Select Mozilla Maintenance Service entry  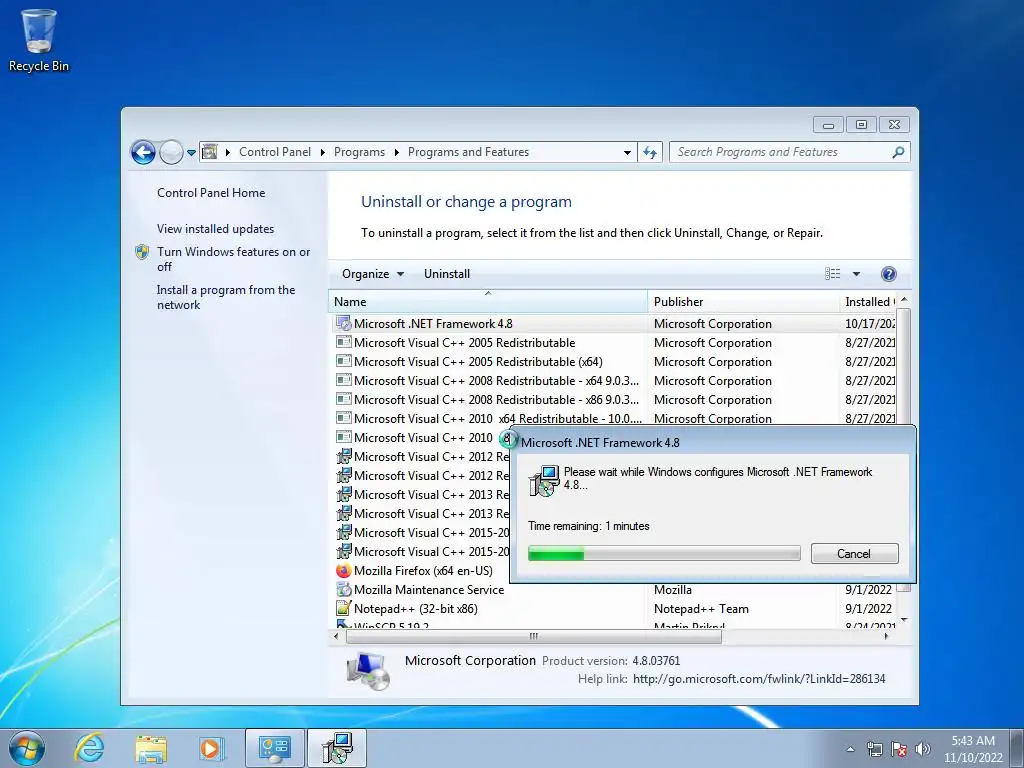429,590
